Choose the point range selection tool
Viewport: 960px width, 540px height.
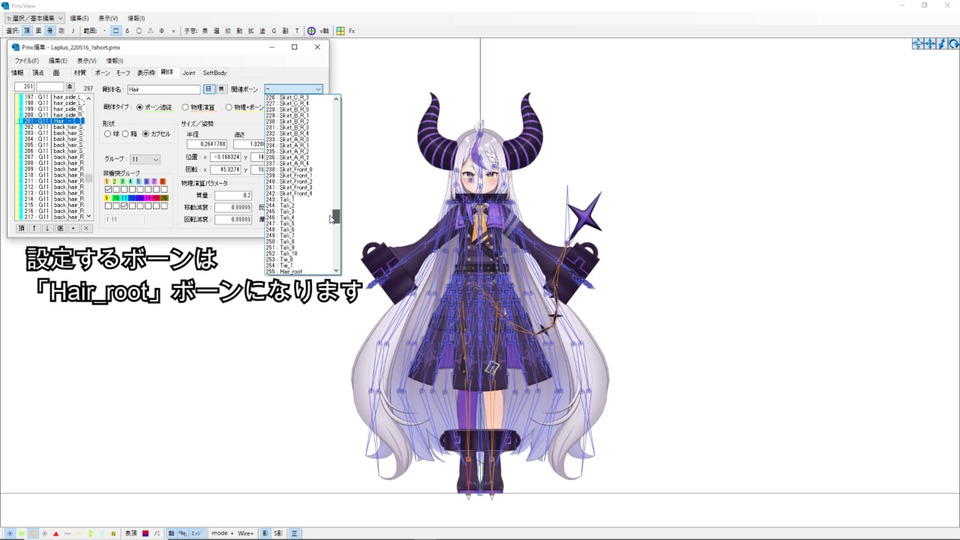click(105, 31)
